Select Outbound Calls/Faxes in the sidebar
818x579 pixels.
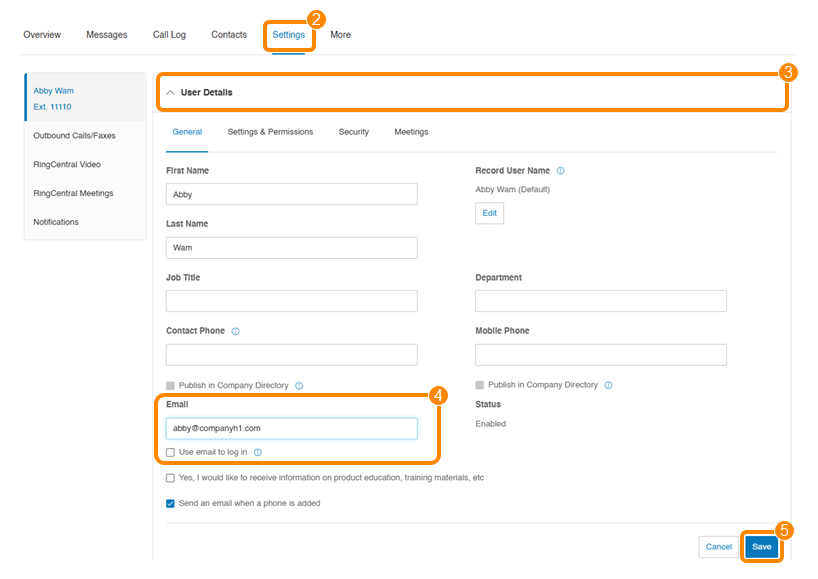click(74, 136)
